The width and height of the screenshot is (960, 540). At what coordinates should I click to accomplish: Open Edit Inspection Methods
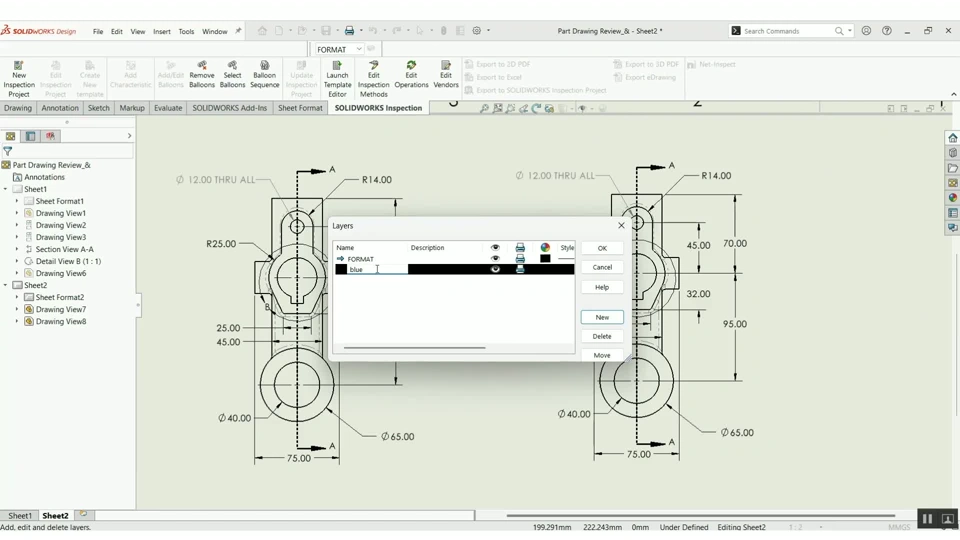[x=373, y=79]
